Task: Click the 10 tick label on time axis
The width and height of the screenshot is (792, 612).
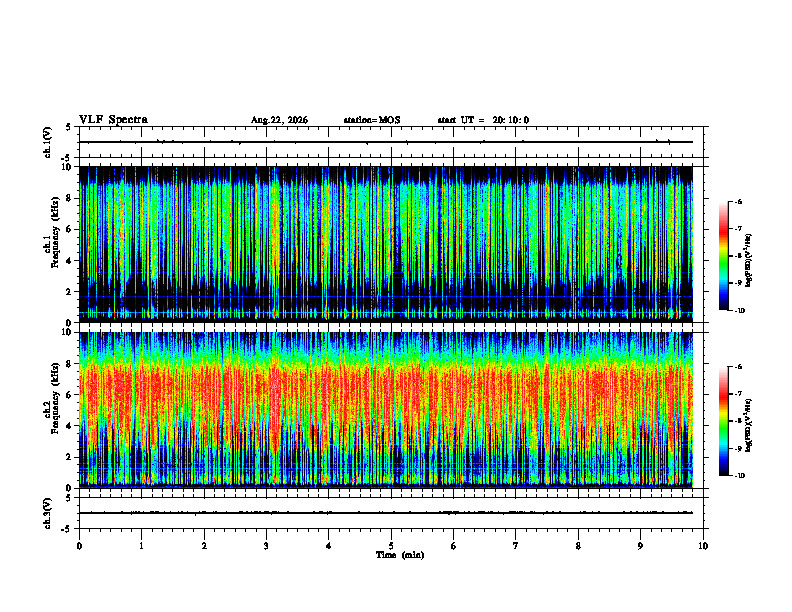Action: click(703, 546)
